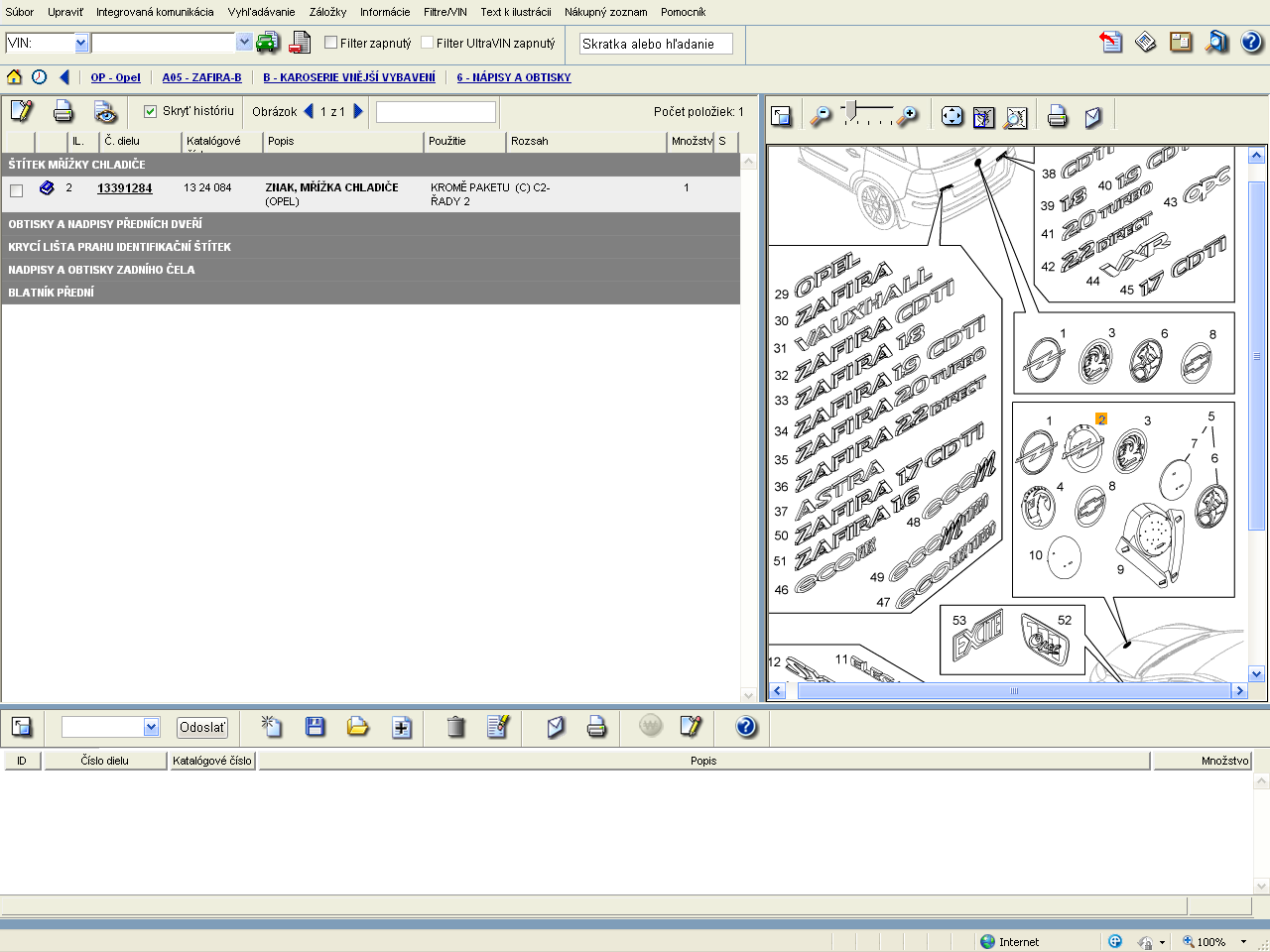This screenshot has height=952, width=1270.
Task: Open the Nákupný zoznam menu
Action: tap(605, 12)
